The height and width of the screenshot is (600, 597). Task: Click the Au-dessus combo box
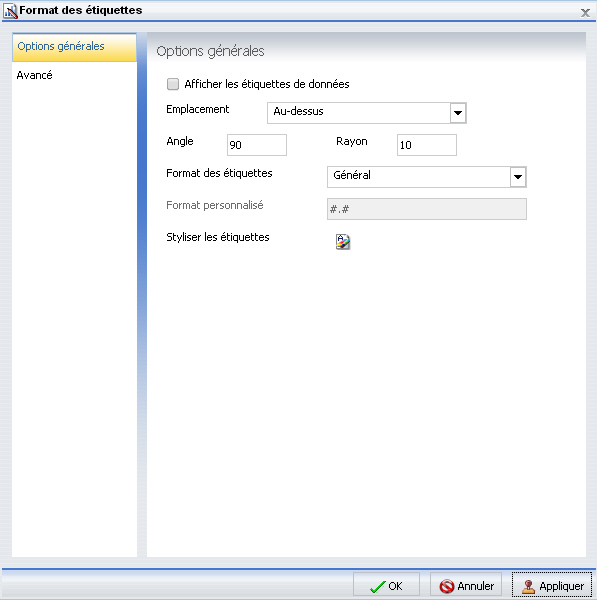point(367,113)
